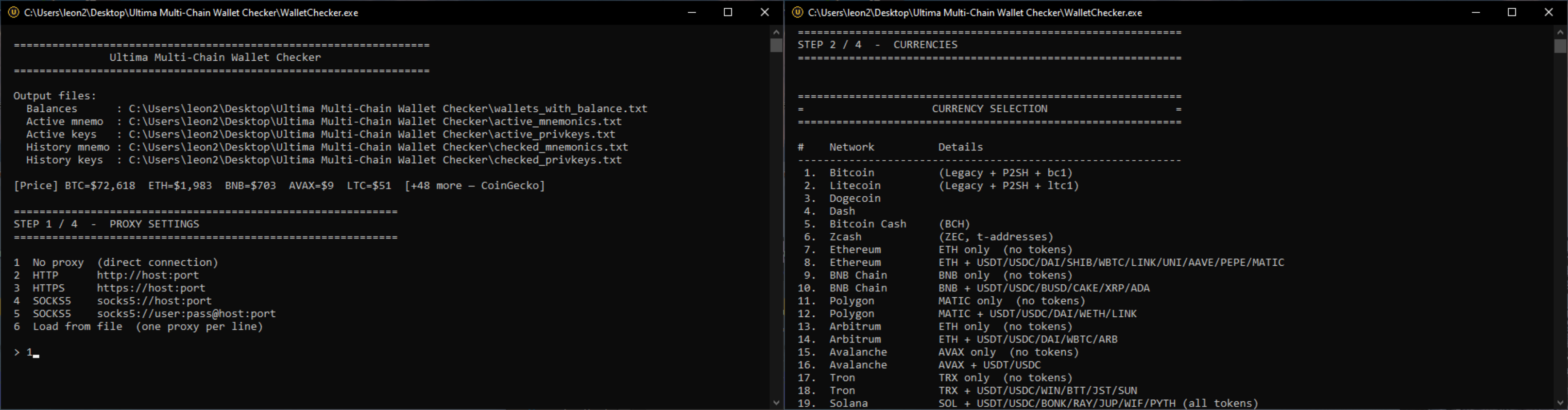Close the right WalletChecker console window
The width and height of the screenshot is (1568, 410).
coord(1548,12)
